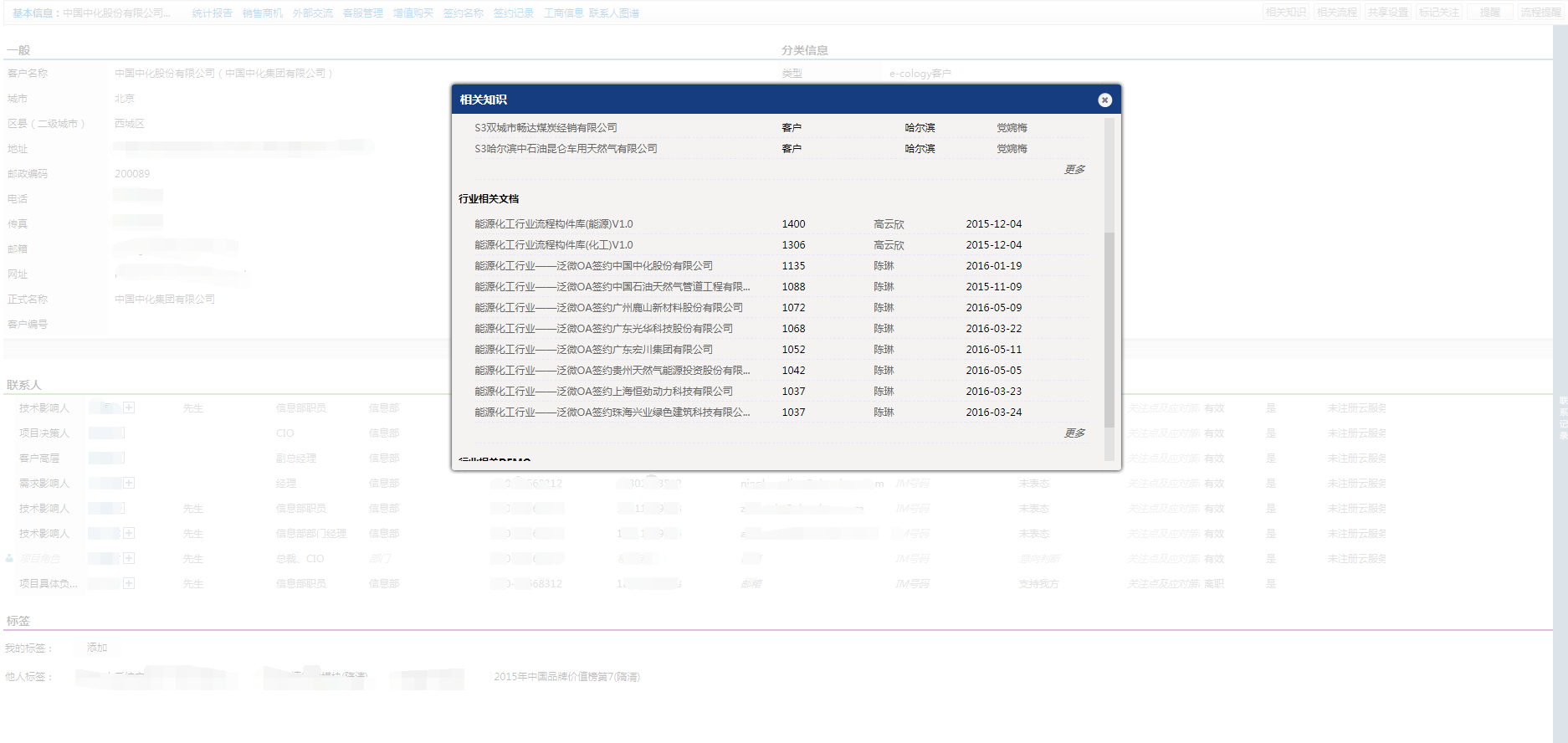Click 陈琳 in the 2016-05-11 row
This screenshot has width=1568, height=743.
pos(884,350)
